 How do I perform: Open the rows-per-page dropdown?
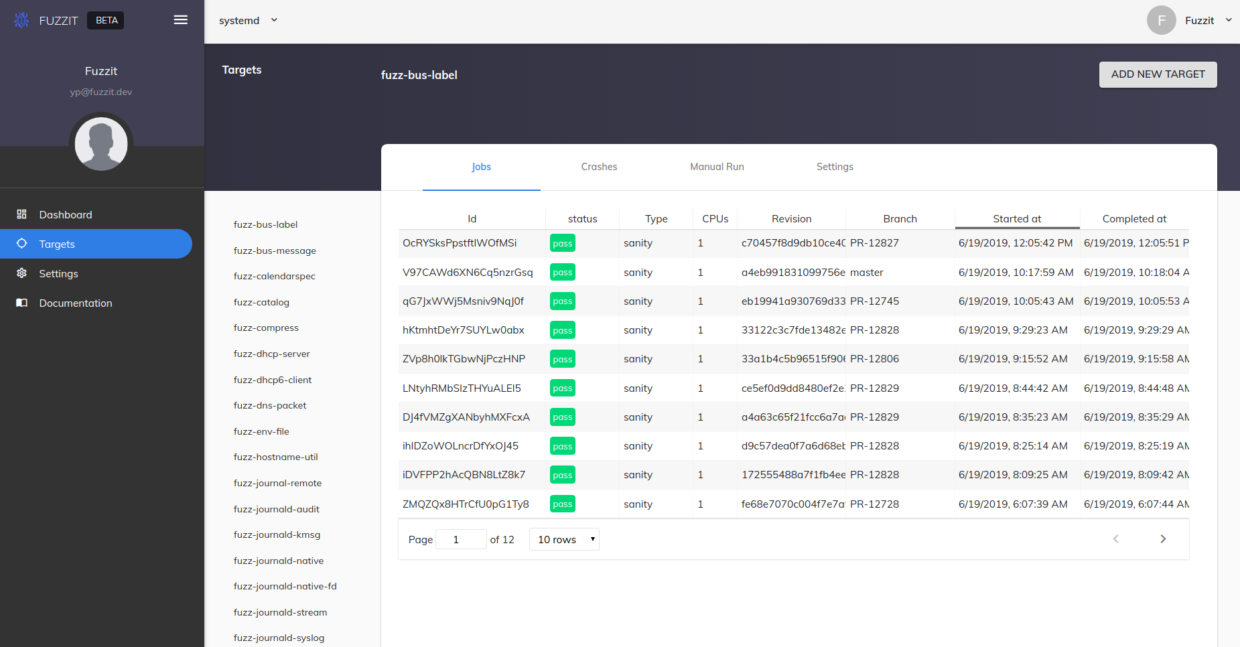coord(563,538)
